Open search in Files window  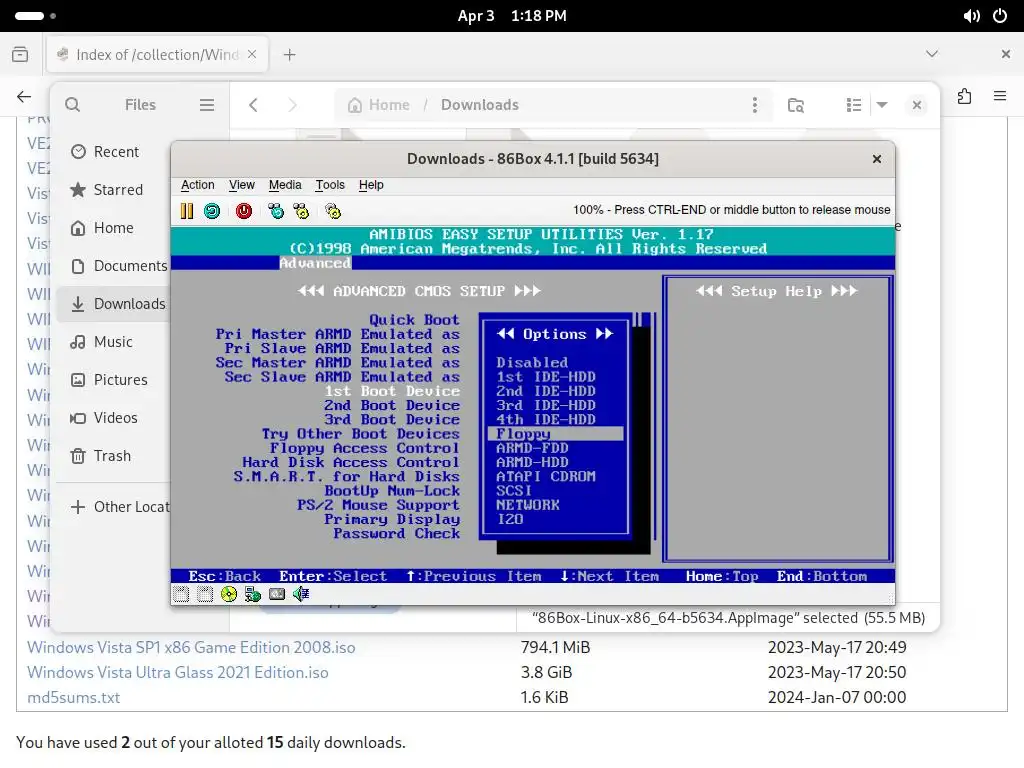tap(72, 104)
